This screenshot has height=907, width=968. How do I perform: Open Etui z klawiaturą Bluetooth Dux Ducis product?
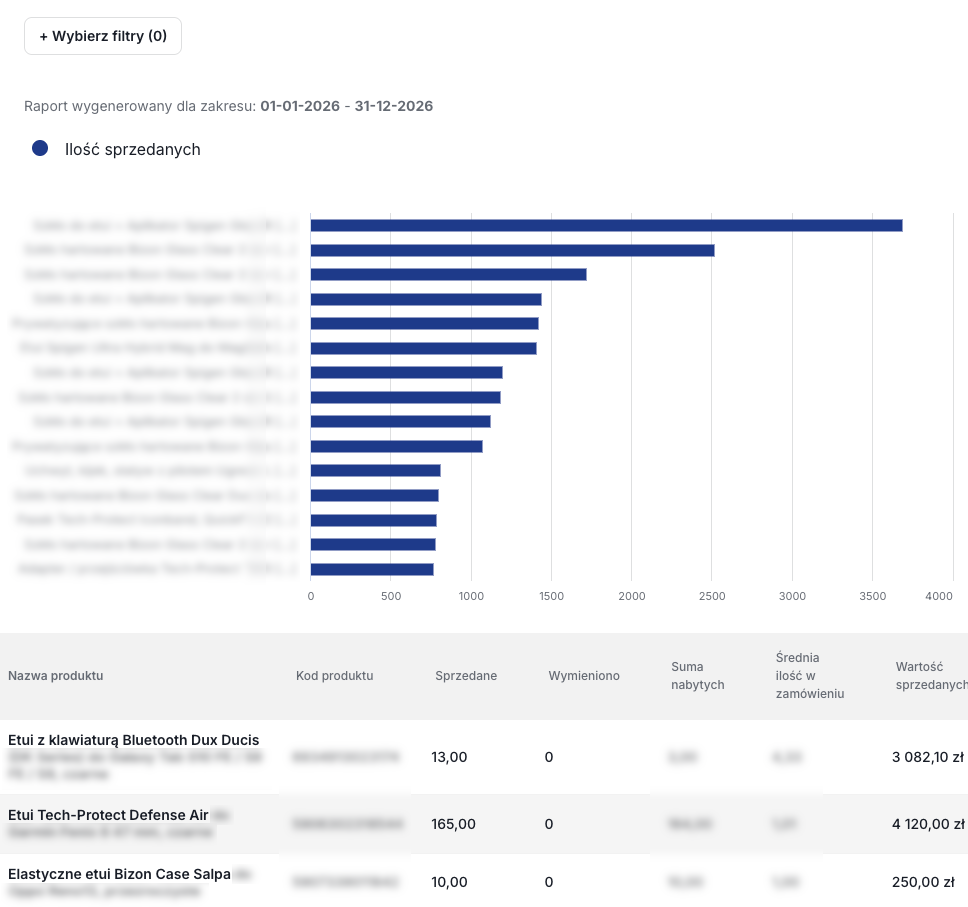133,740
